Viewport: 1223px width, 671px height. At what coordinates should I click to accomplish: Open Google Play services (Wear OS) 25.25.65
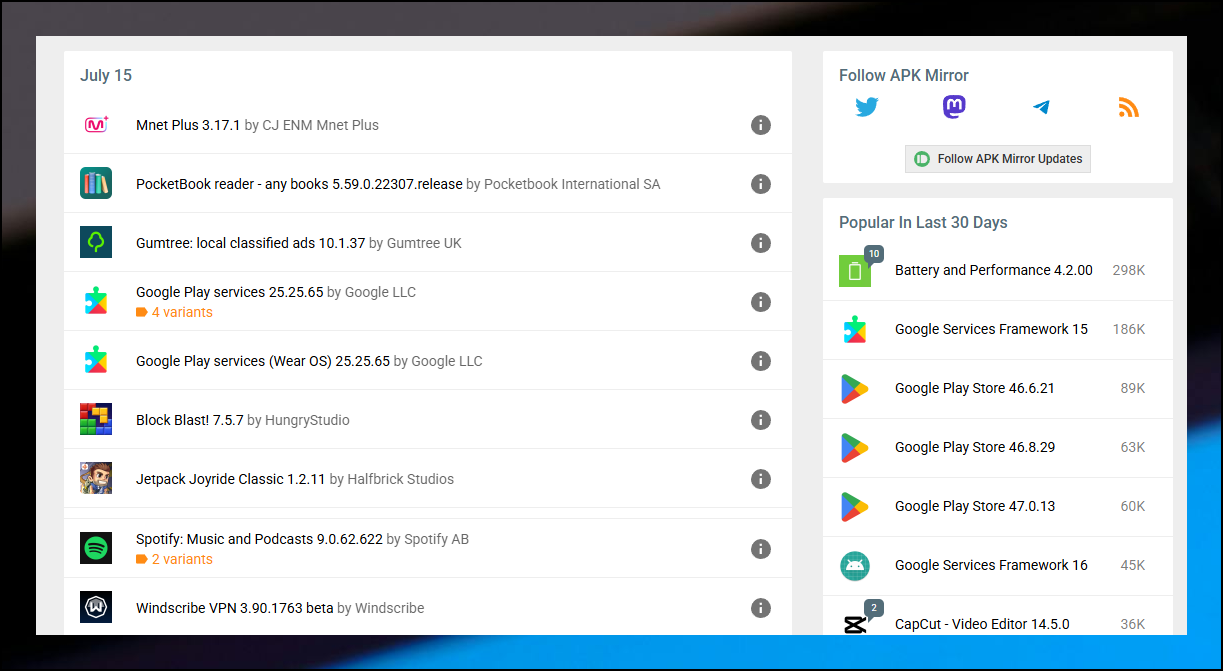click(x=263, y=361)
